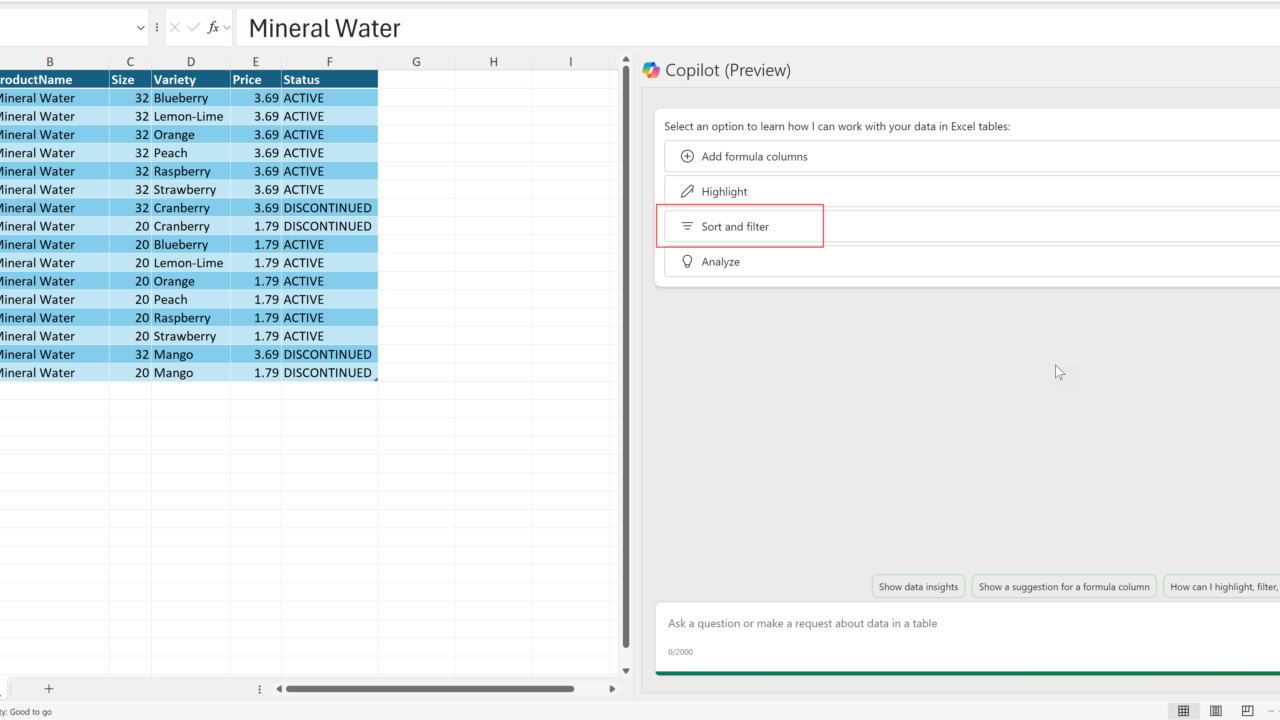Expand the fx function dropdown arrow
Viewport: 1280px width, 720px height.
click(x=227, y=28)
